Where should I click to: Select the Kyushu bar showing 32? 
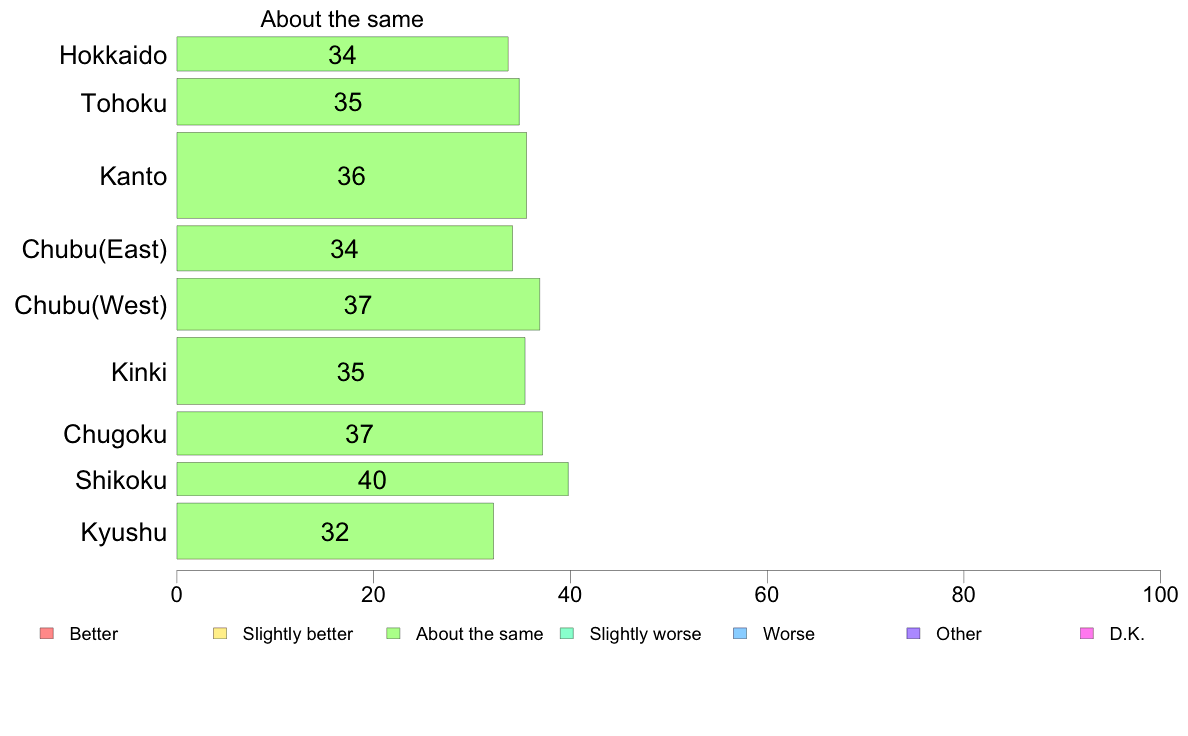click(335, 531)
